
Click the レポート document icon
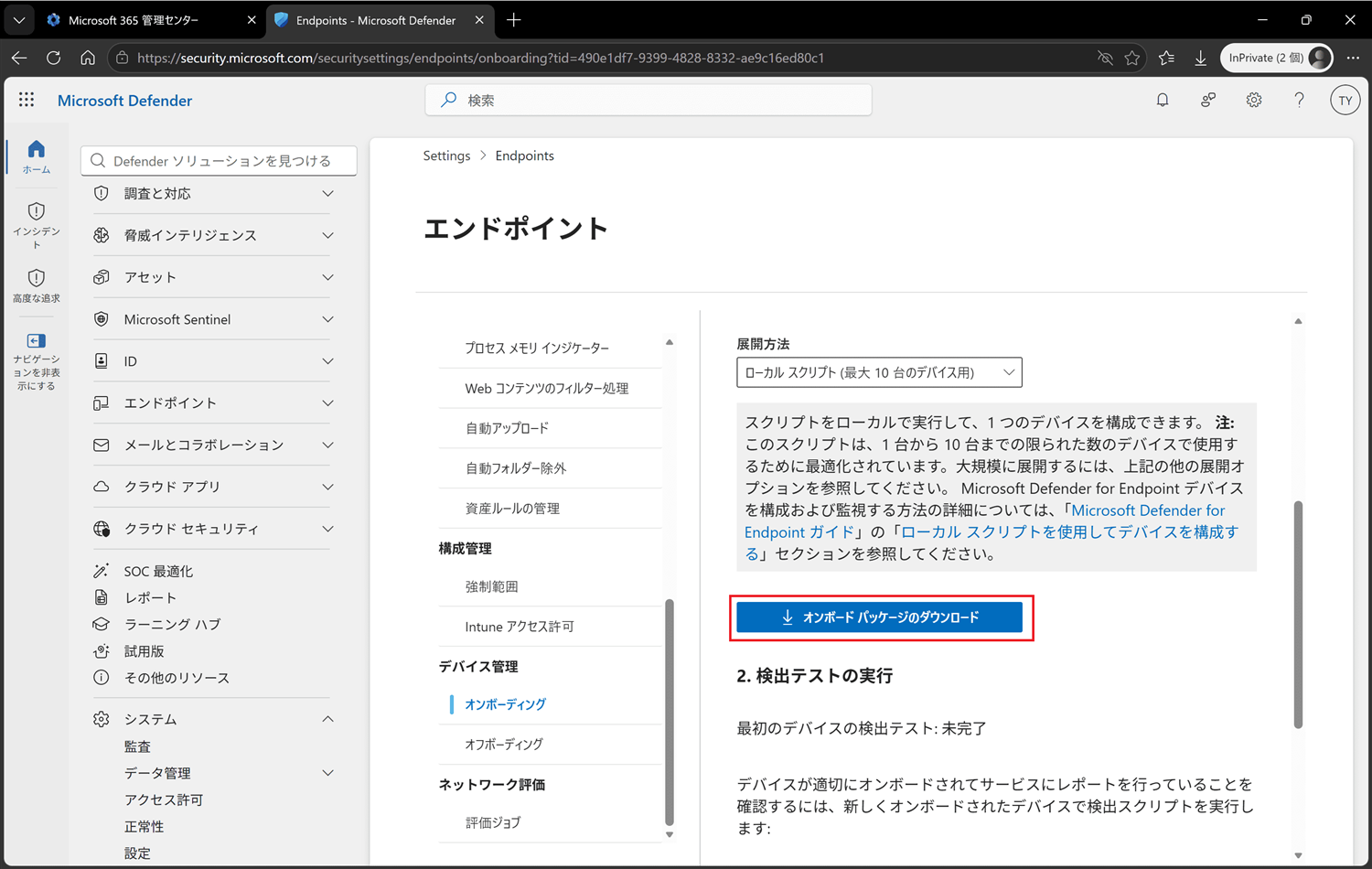pyautogui.click(x=102, y=597)
